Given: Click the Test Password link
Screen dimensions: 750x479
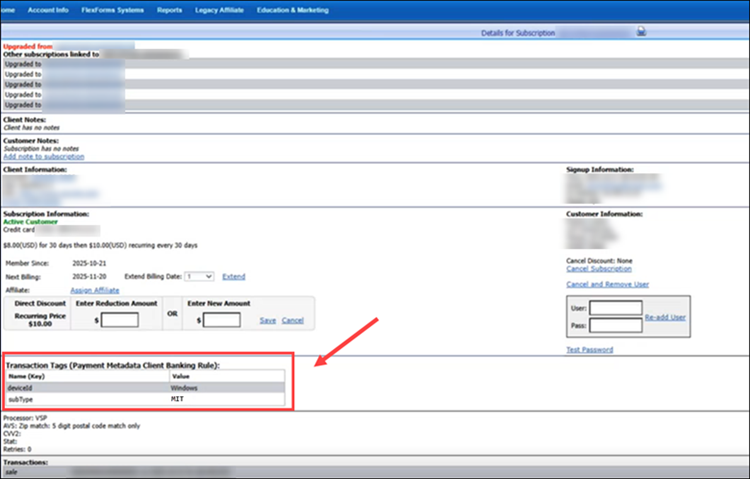Looking at the screenshot, I should click(x=589, y=350).
